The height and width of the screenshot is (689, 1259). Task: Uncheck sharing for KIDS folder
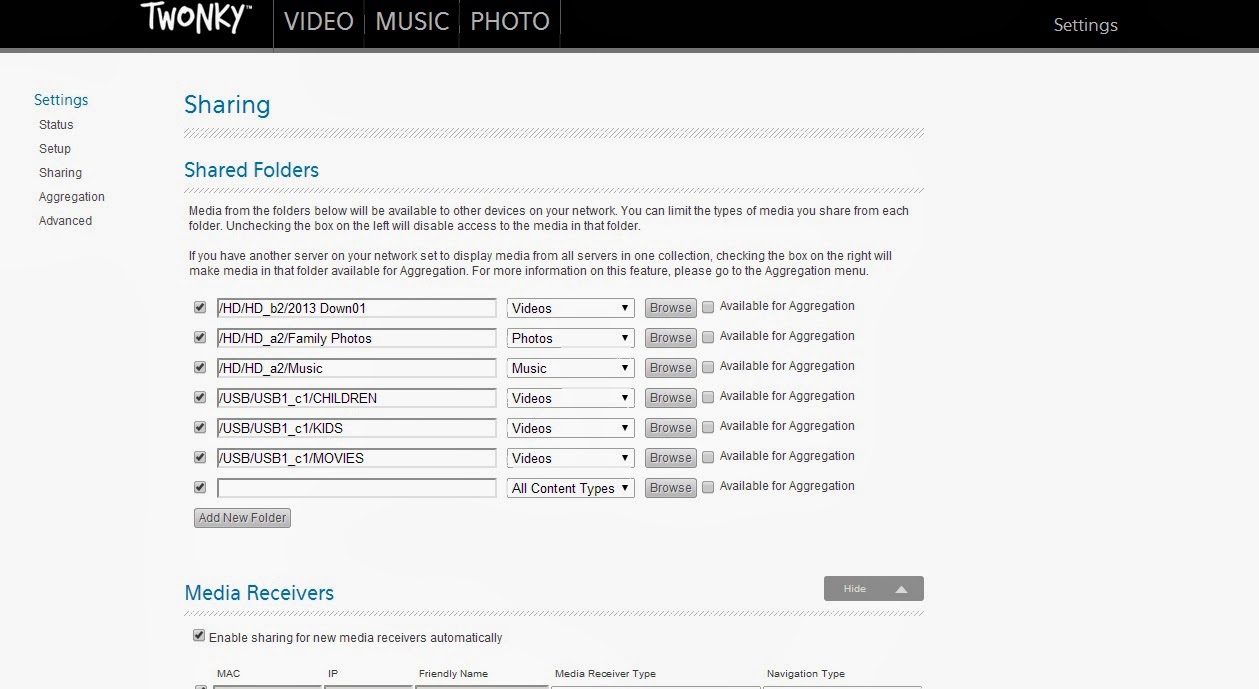(x=200, y=427)
